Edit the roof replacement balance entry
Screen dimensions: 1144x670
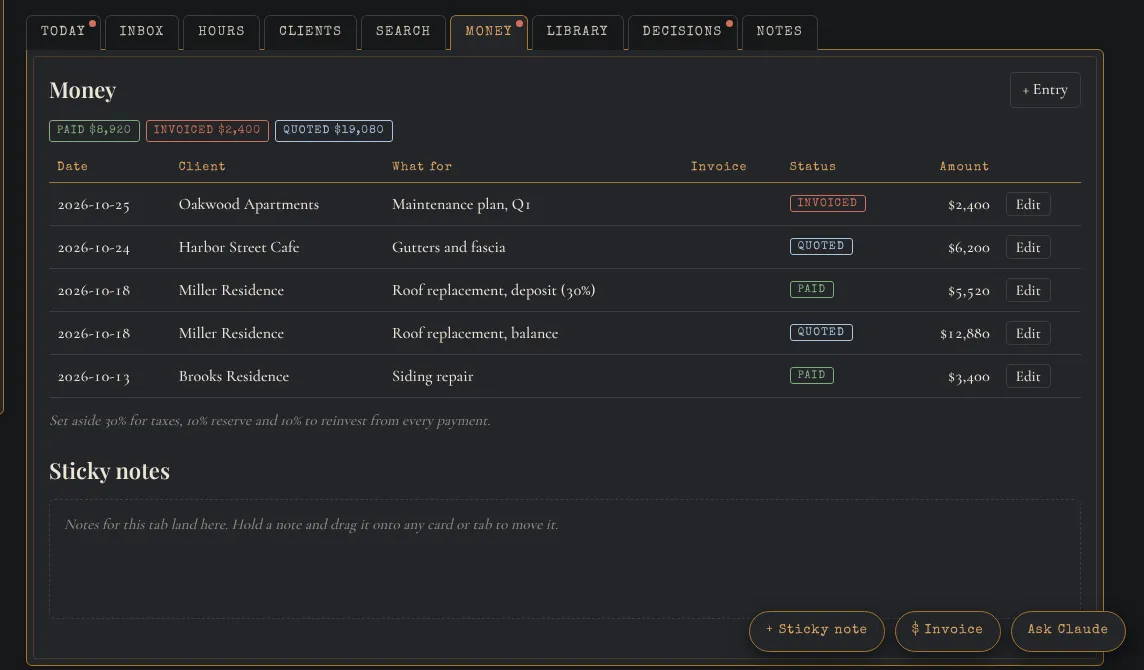point(1028,334)
